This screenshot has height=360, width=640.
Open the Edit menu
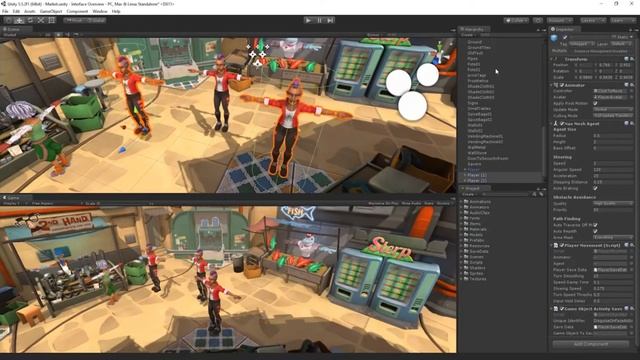pos(16,11)
